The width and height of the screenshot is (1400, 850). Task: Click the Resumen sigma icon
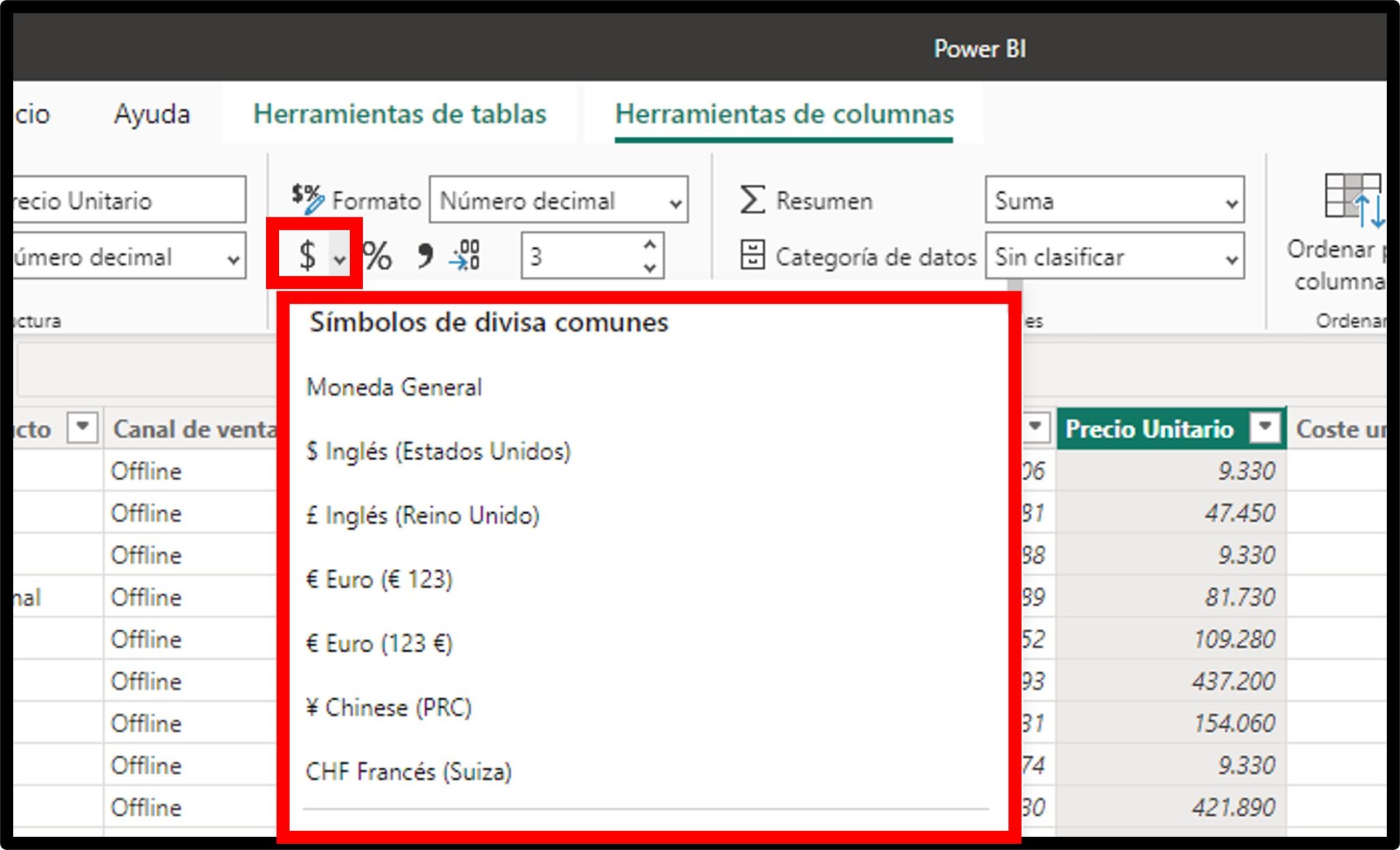[x=752, y=200]
